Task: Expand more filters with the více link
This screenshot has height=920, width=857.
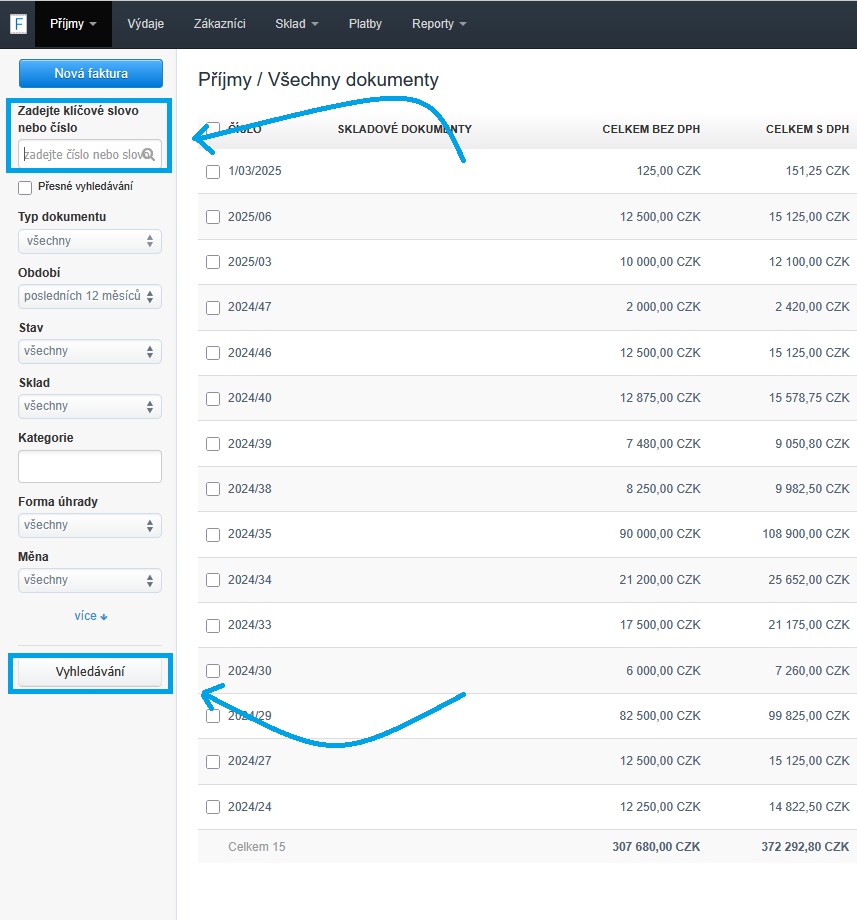Action: pyautogui.click(x=90, y=616)
